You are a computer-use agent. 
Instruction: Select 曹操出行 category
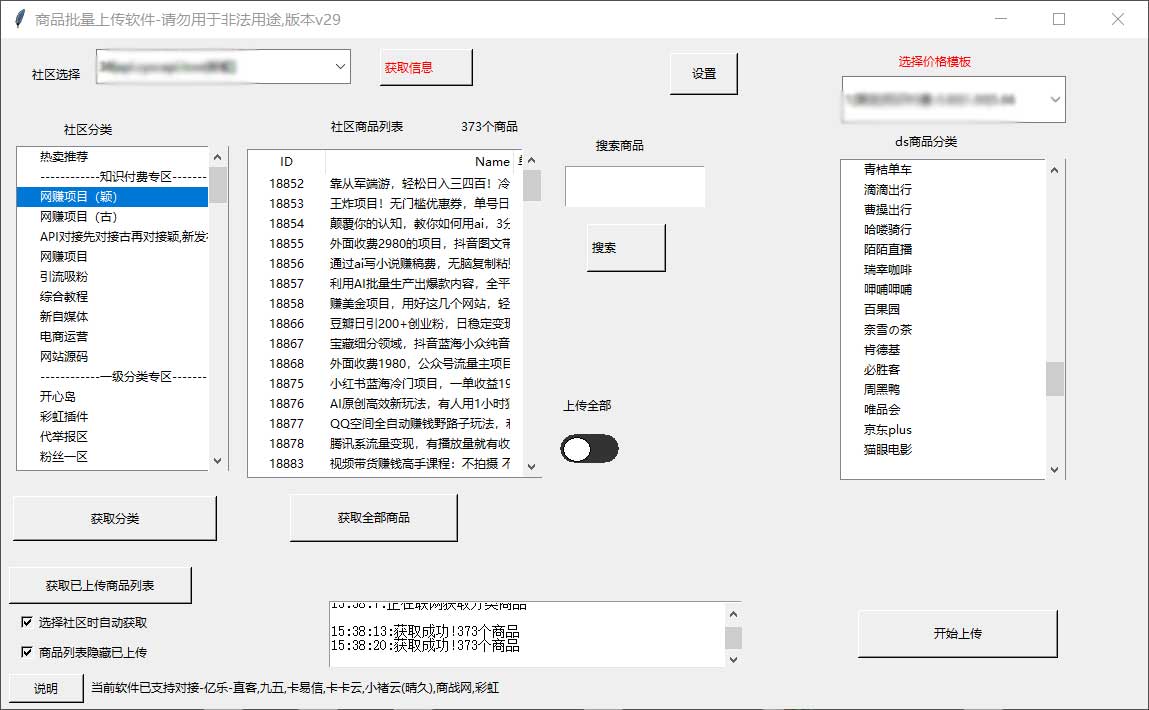point(943,210)
